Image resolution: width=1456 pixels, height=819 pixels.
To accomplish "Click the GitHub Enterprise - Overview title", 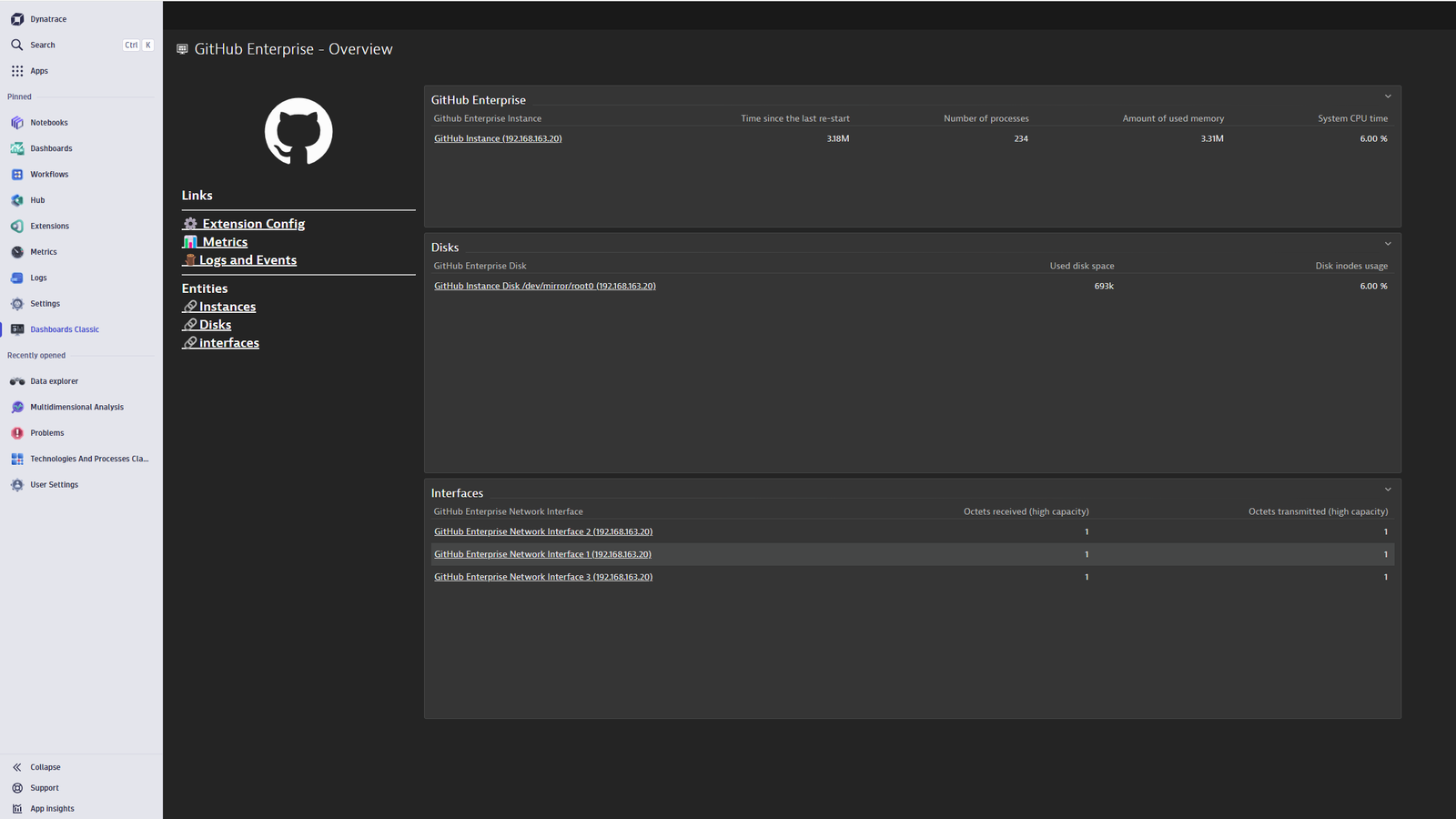I will 294,49.
